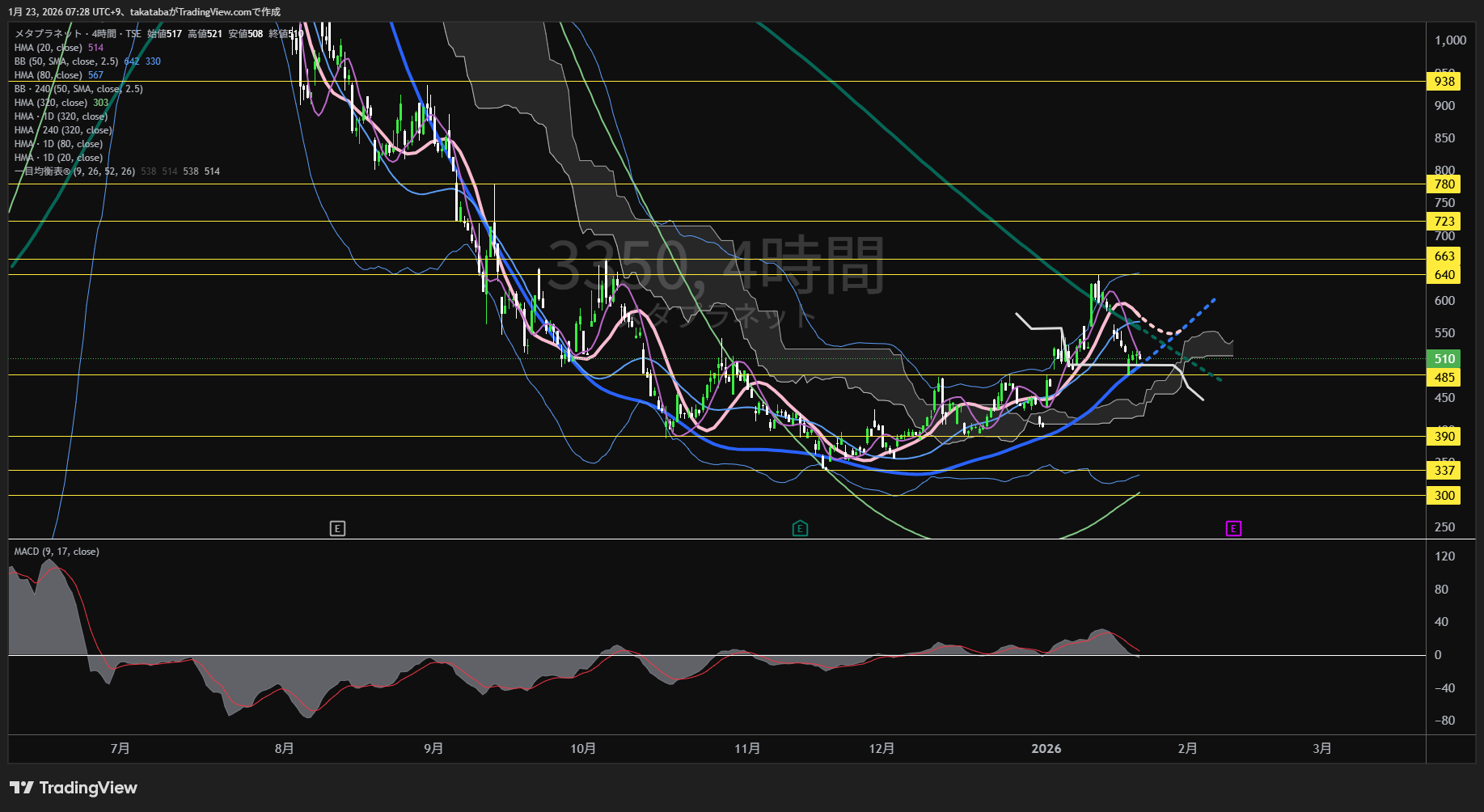Click the 2026 label on the time axis
This screenshot has width=1484, height=812.
1046,749
